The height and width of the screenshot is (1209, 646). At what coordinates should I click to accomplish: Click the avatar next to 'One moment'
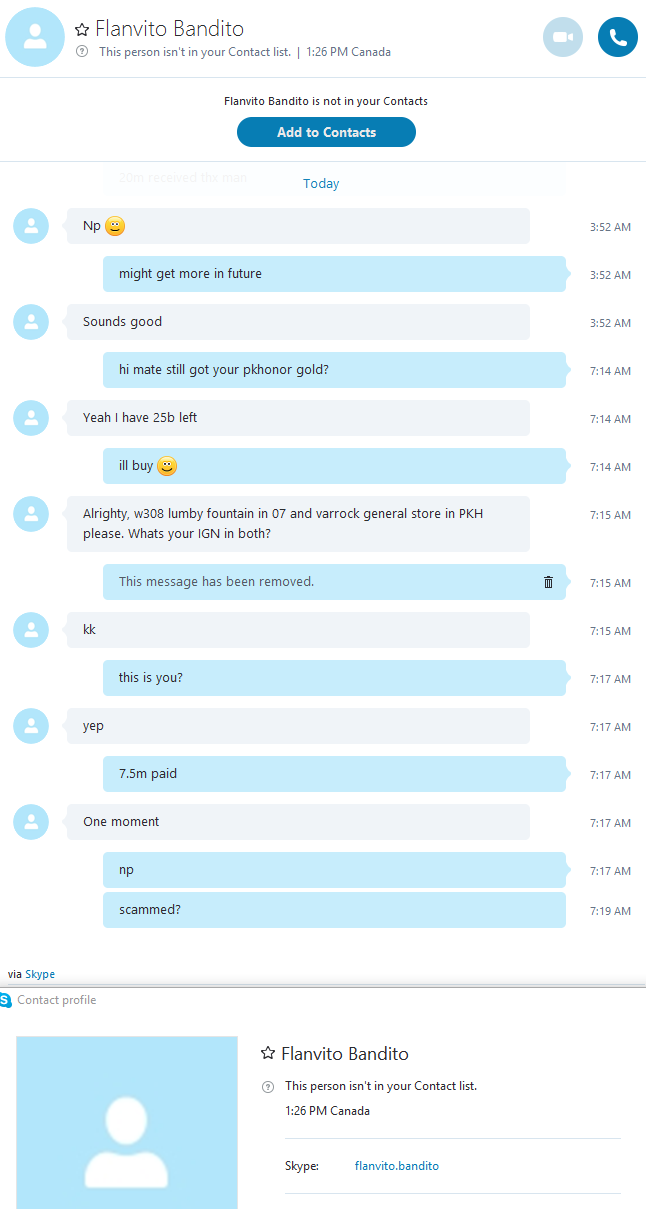31,822
